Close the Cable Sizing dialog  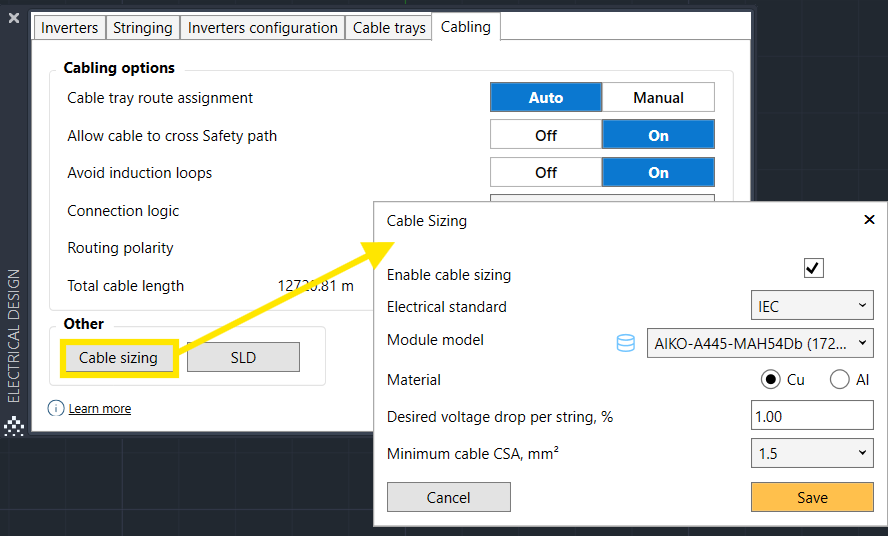coord(869,220)
